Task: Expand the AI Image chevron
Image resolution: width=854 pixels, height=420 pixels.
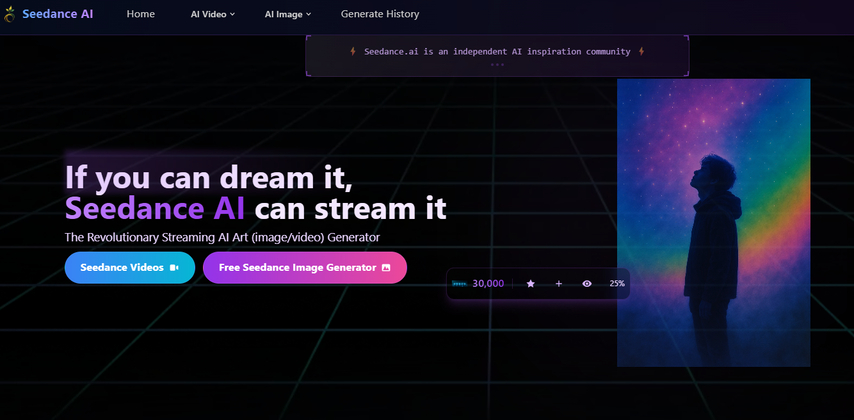Action: [309, 15]
